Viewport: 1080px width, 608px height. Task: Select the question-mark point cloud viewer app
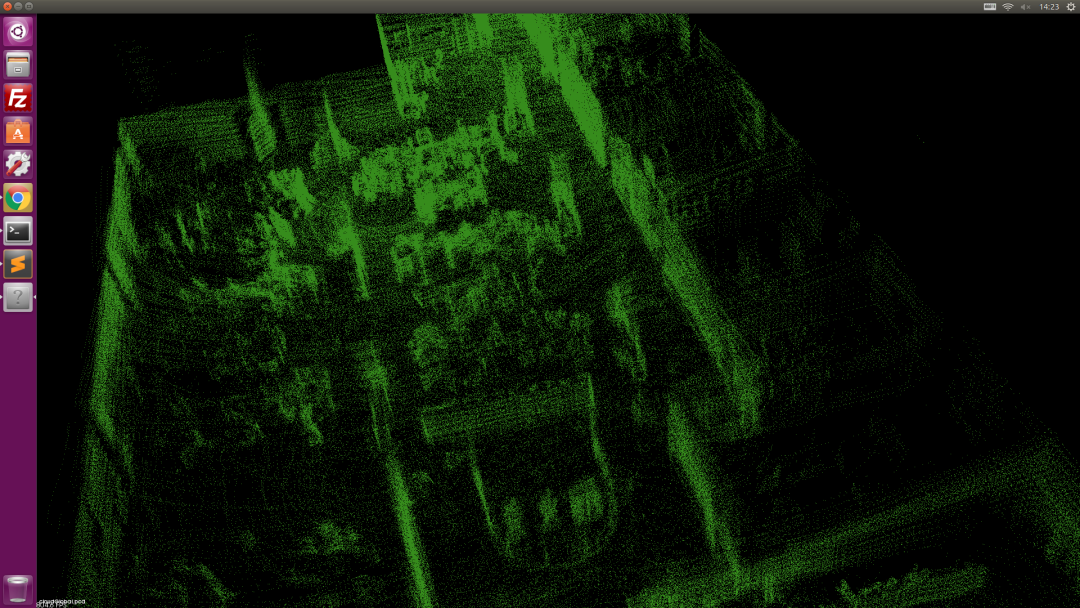click(x=18, y=297)
